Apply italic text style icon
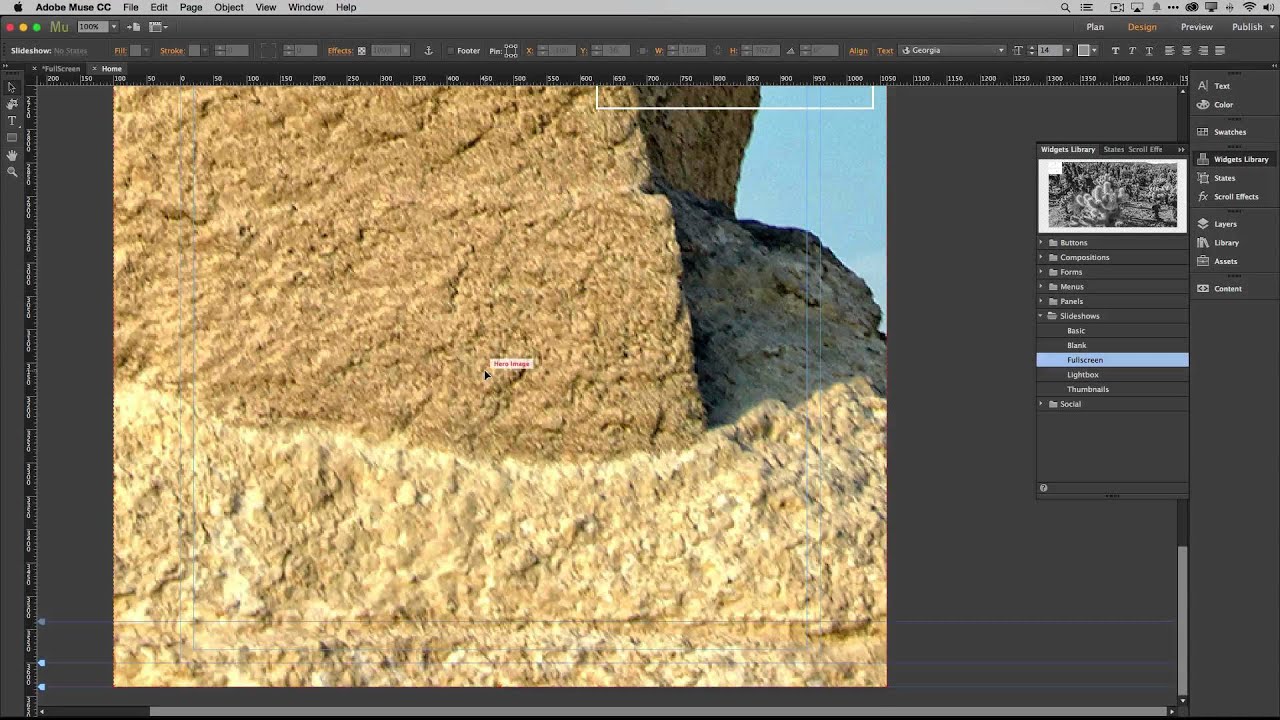 point(1132,50)
